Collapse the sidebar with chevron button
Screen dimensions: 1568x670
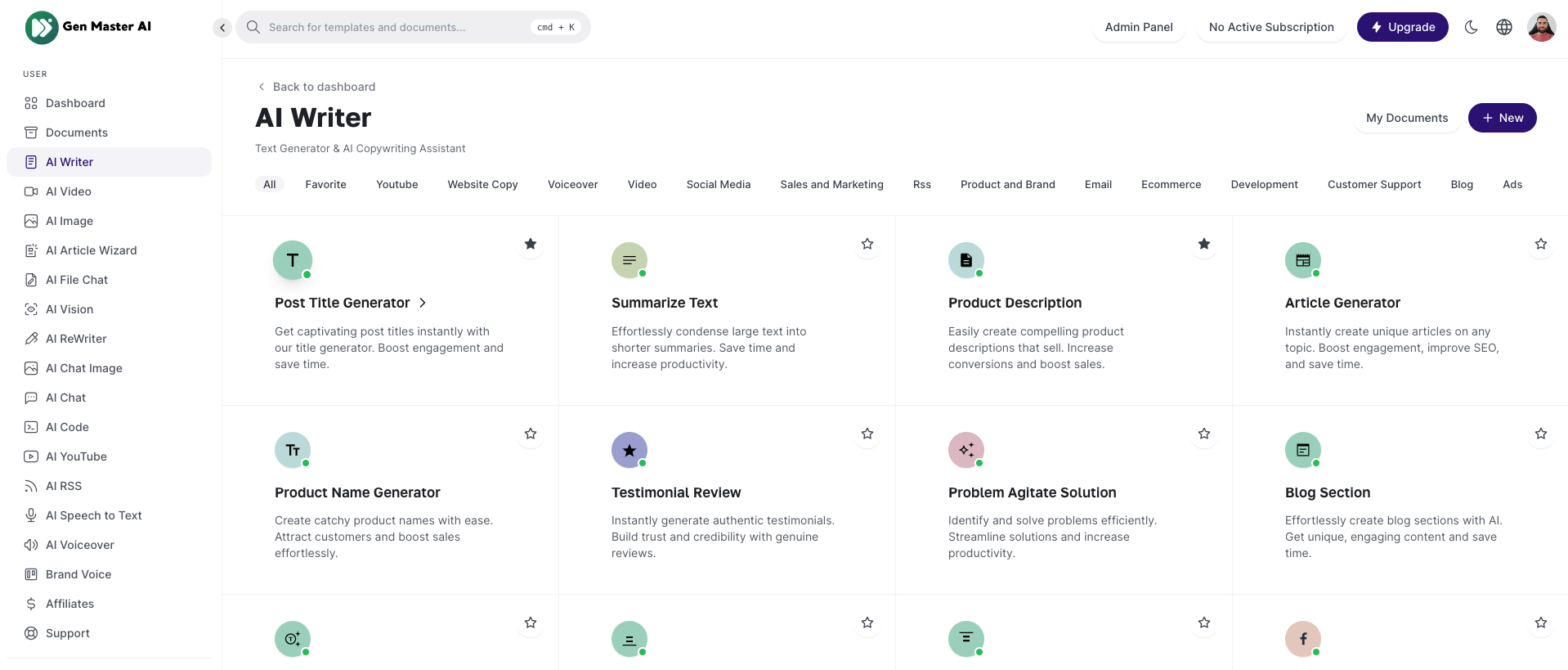point(222,28)
